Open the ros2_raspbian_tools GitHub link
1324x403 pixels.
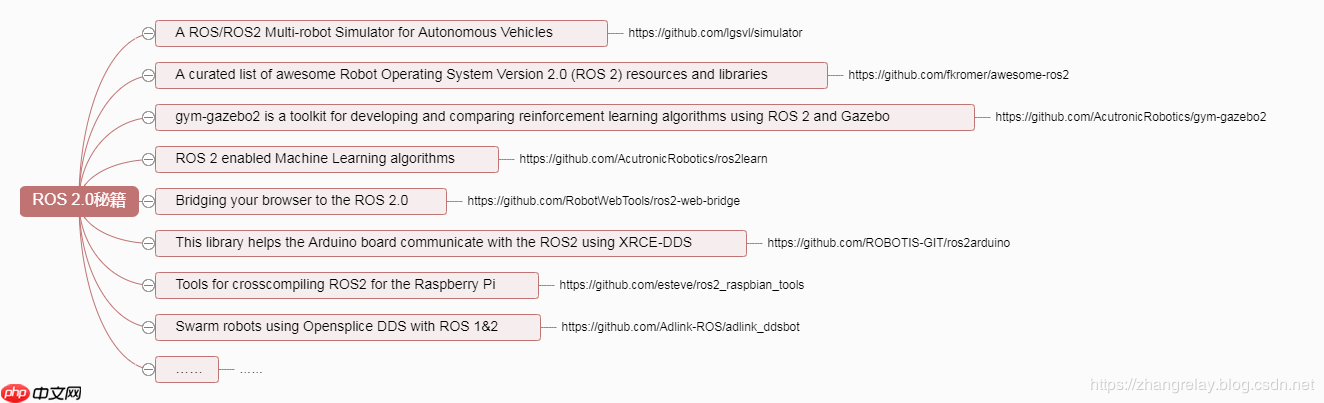681,285
